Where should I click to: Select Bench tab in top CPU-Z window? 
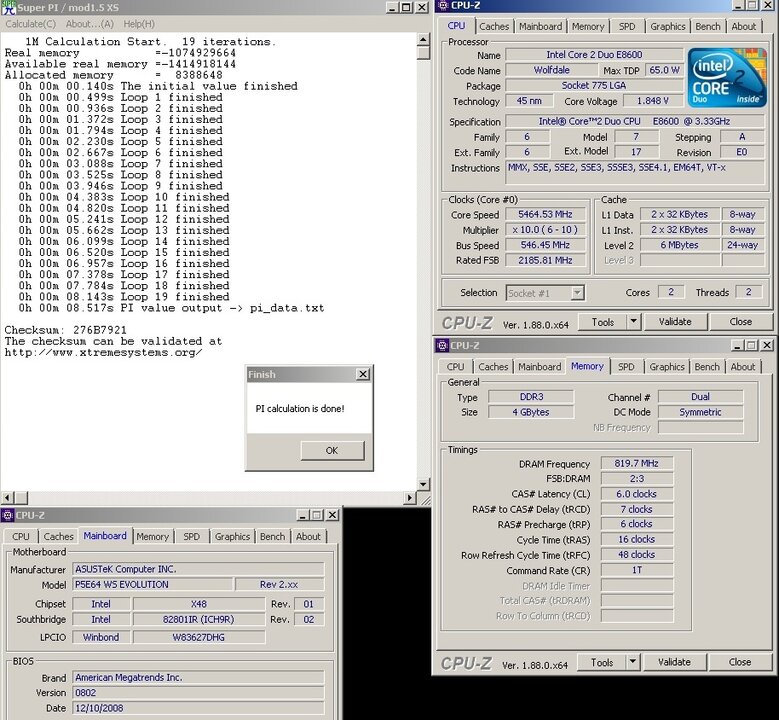(707, 26)
